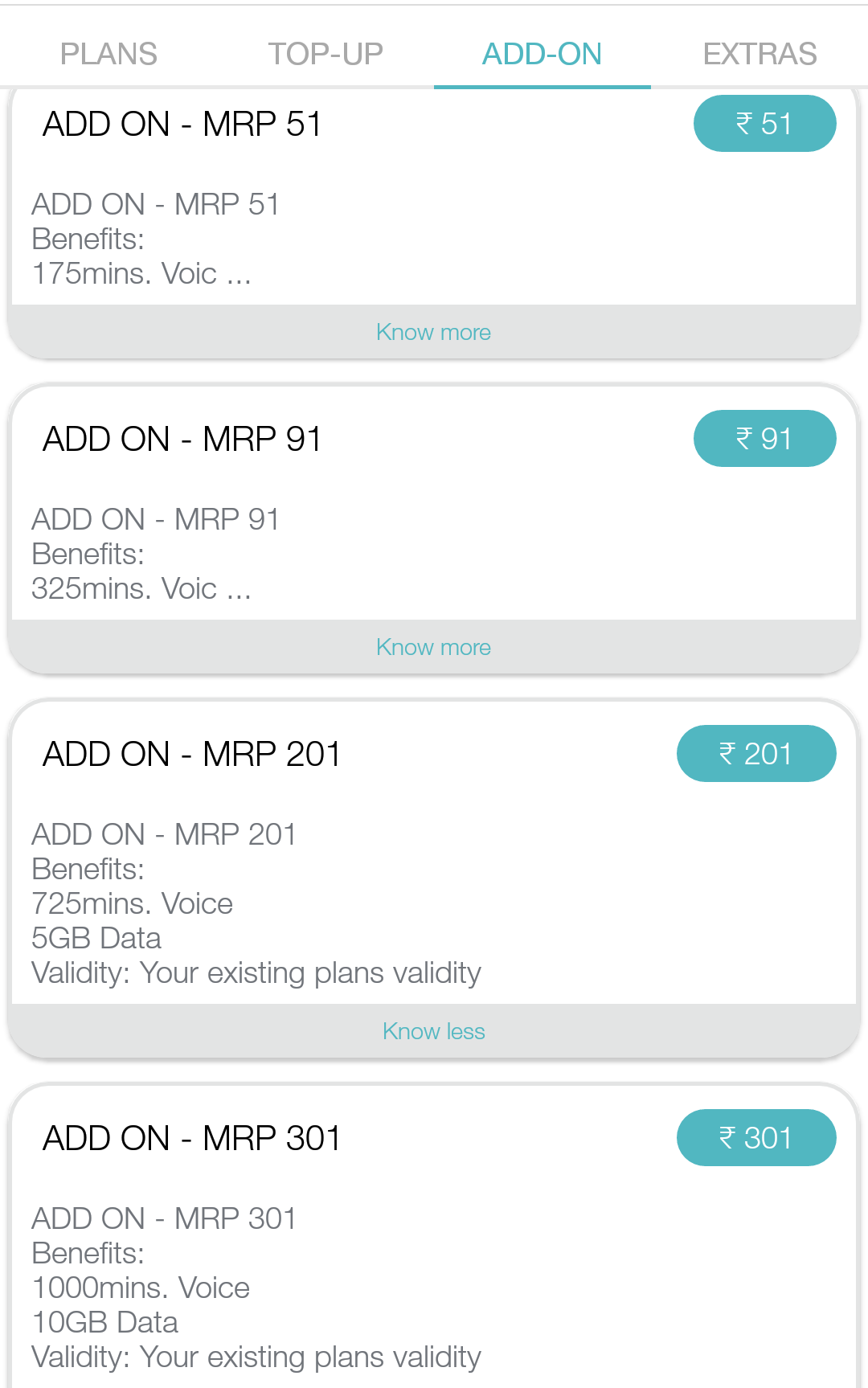The image size is (868, 1388).
Task: Tap the ₹ 91 price button
Action: point(764,439)
